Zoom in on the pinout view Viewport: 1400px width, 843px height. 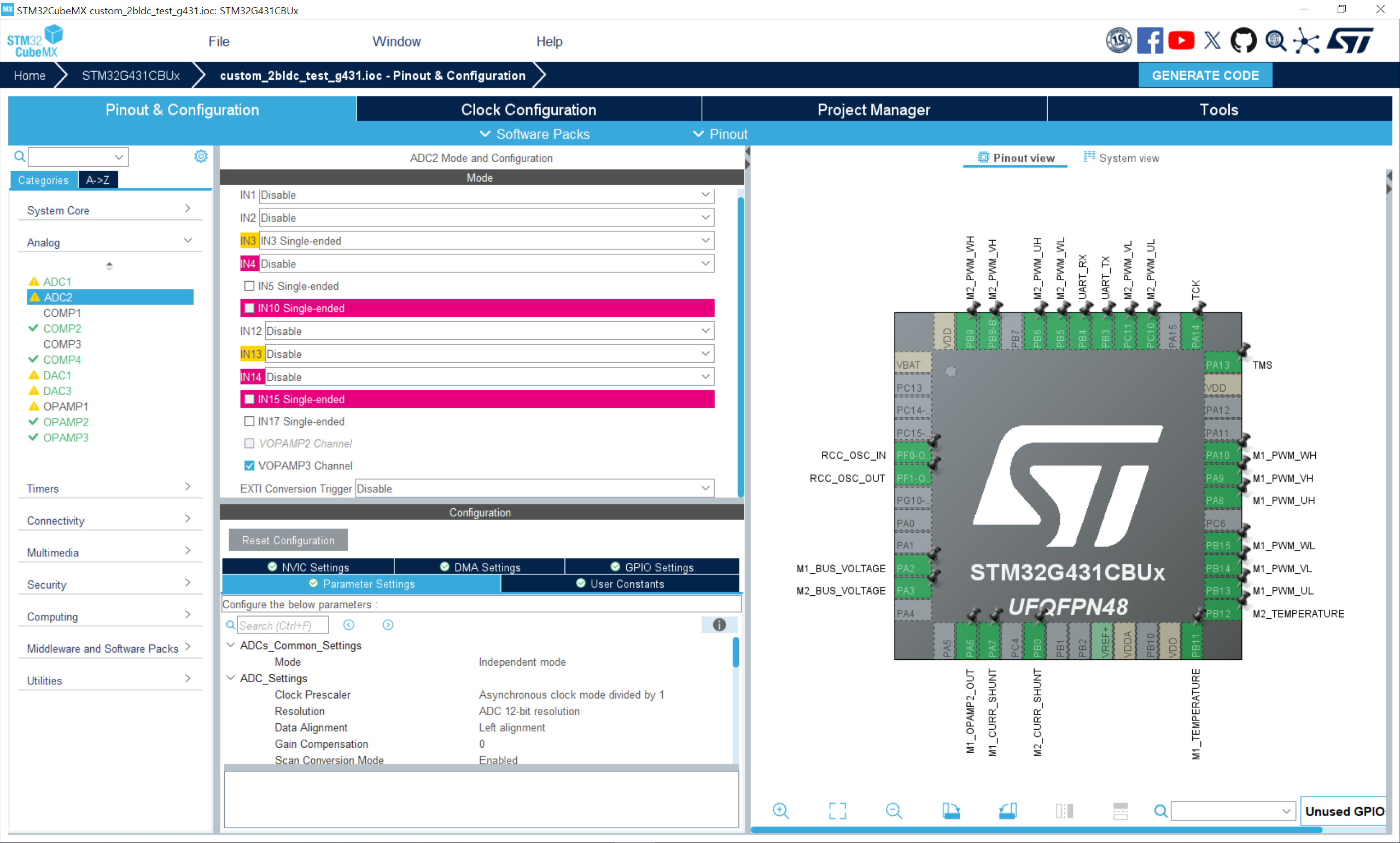tap(780, 811)
